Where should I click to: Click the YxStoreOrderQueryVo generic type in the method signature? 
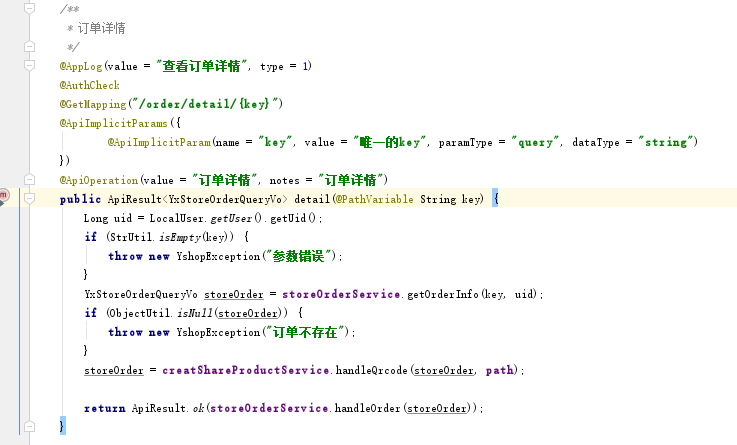click(x=225, y=199)
